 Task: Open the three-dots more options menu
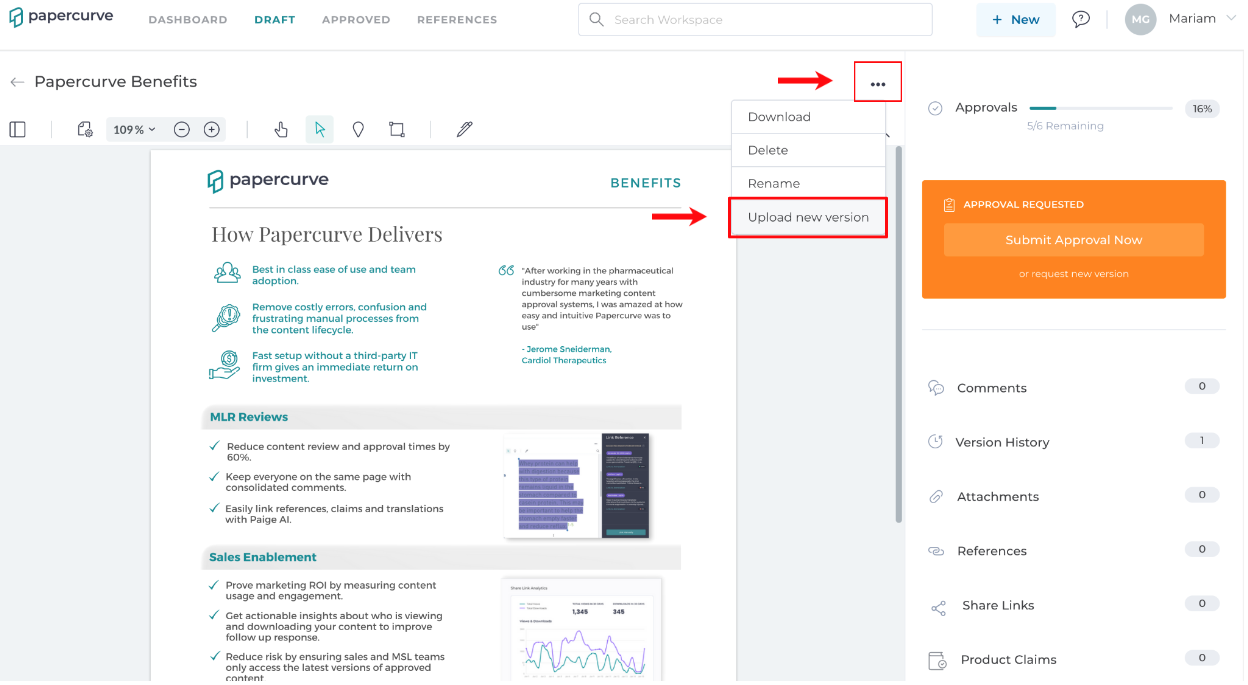878,83
